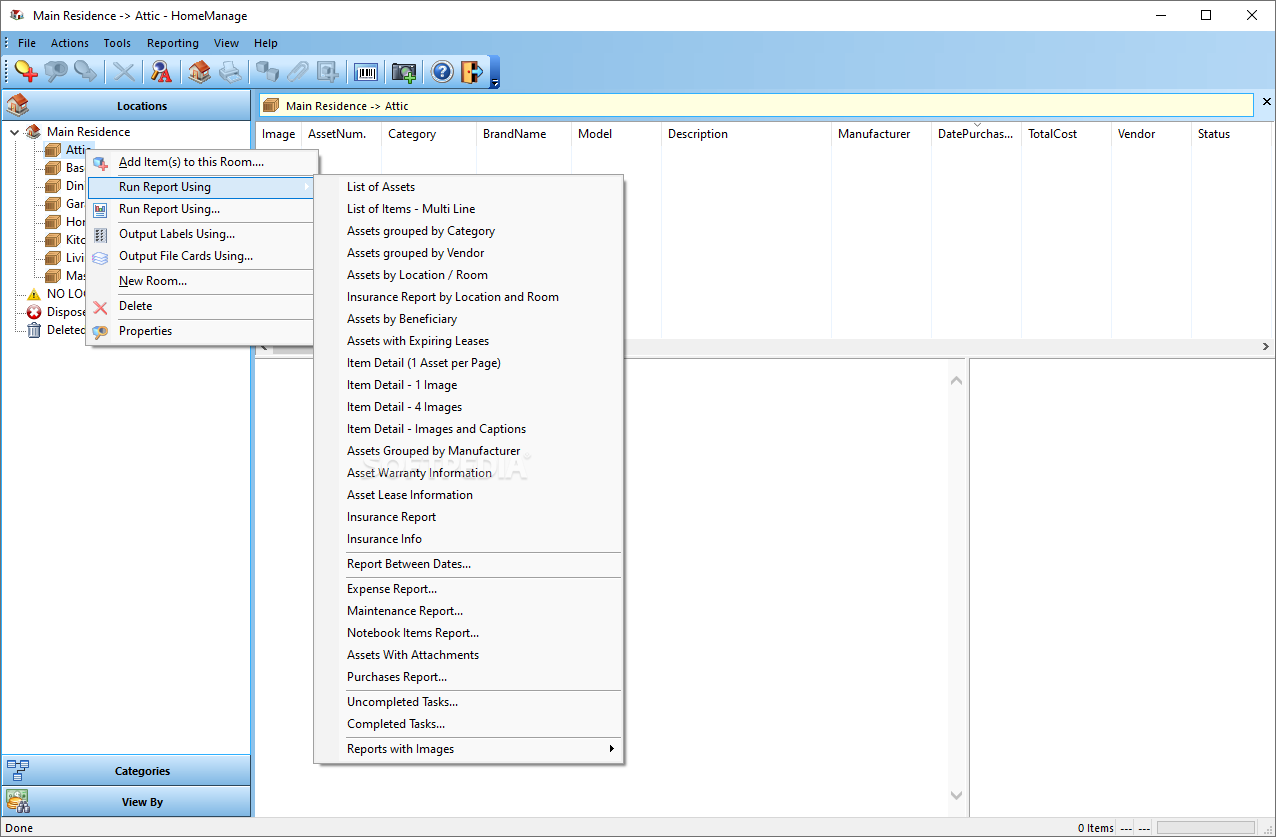Click the gray cubes toolbar icon

(x=267, y=72)
